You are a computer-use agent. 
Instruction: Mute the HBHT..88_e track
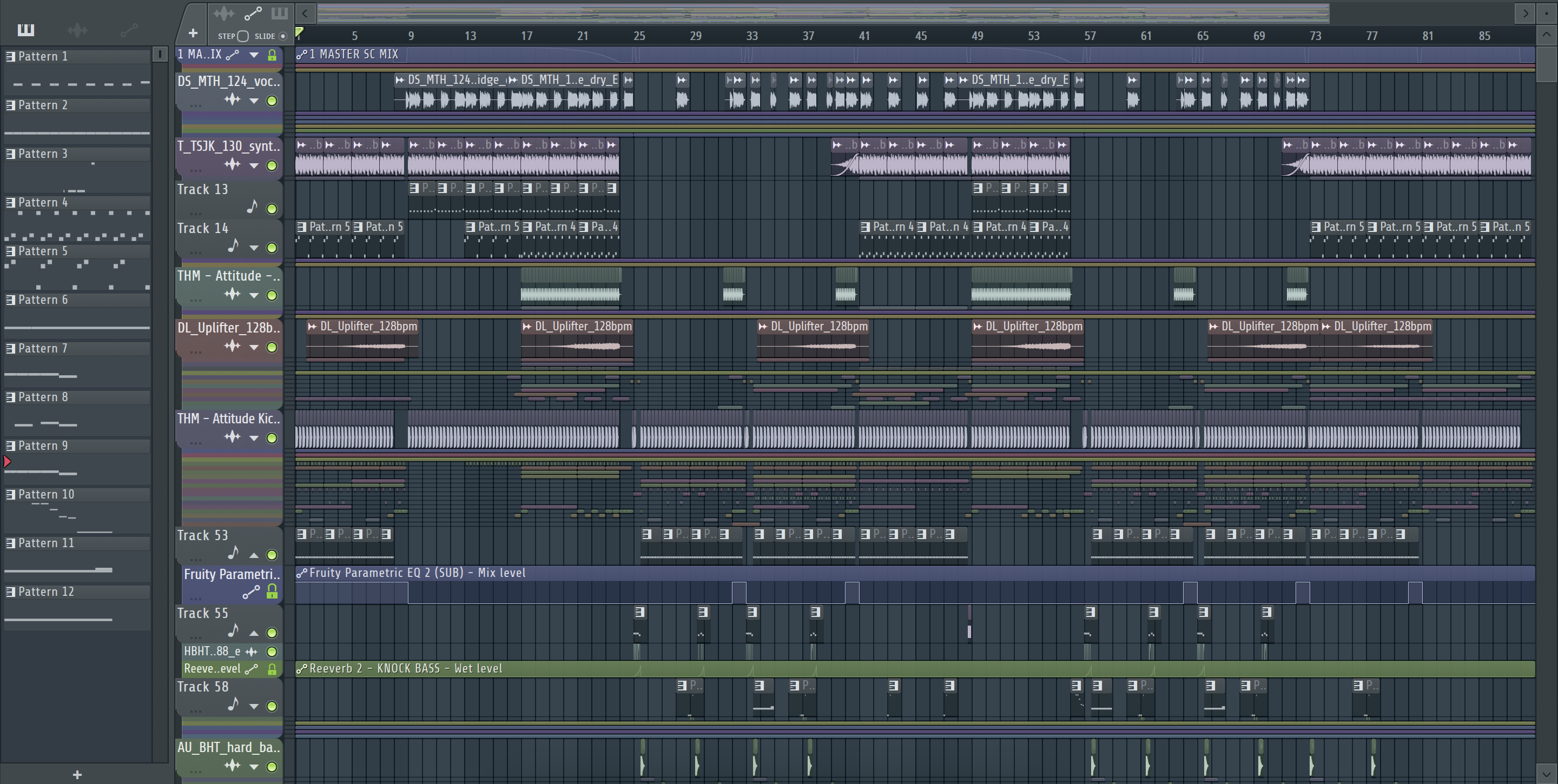272,652
